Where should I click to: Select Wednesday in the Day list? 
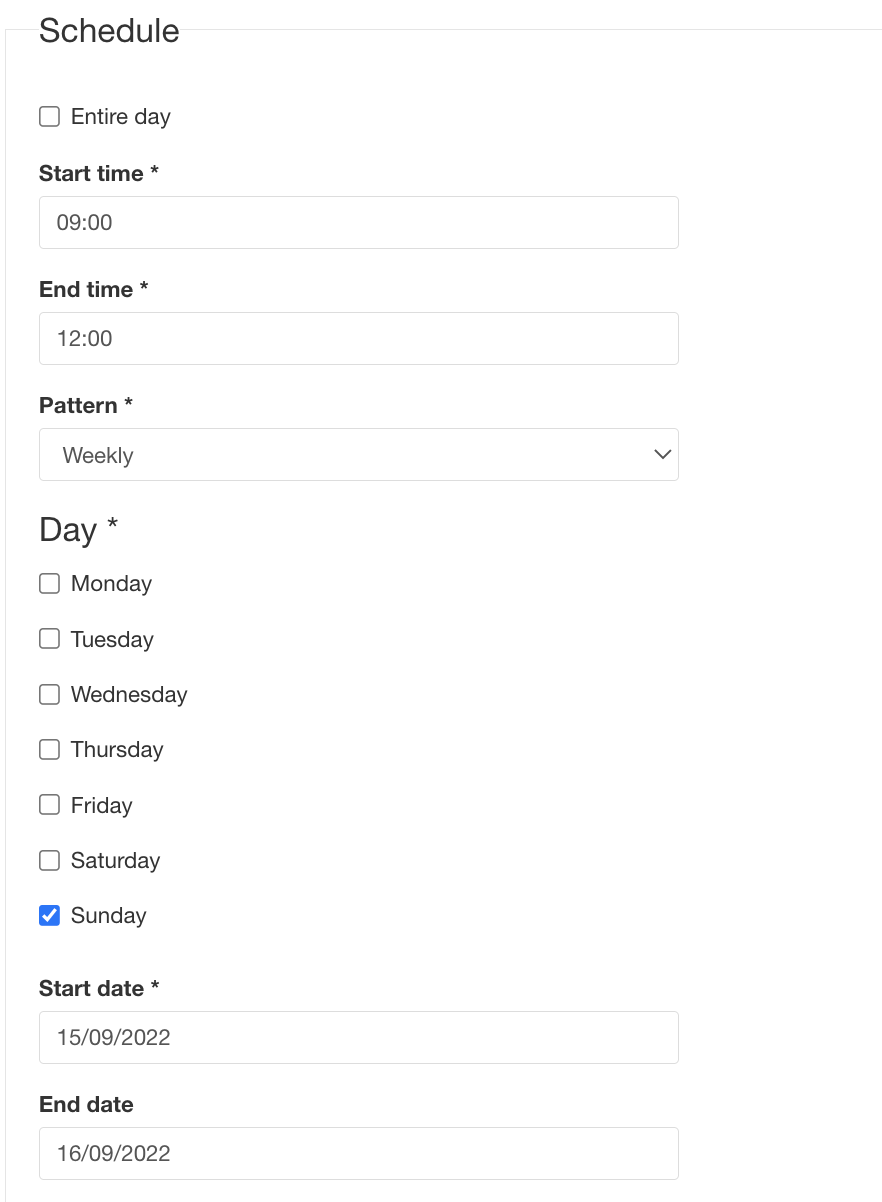point(49,694)
